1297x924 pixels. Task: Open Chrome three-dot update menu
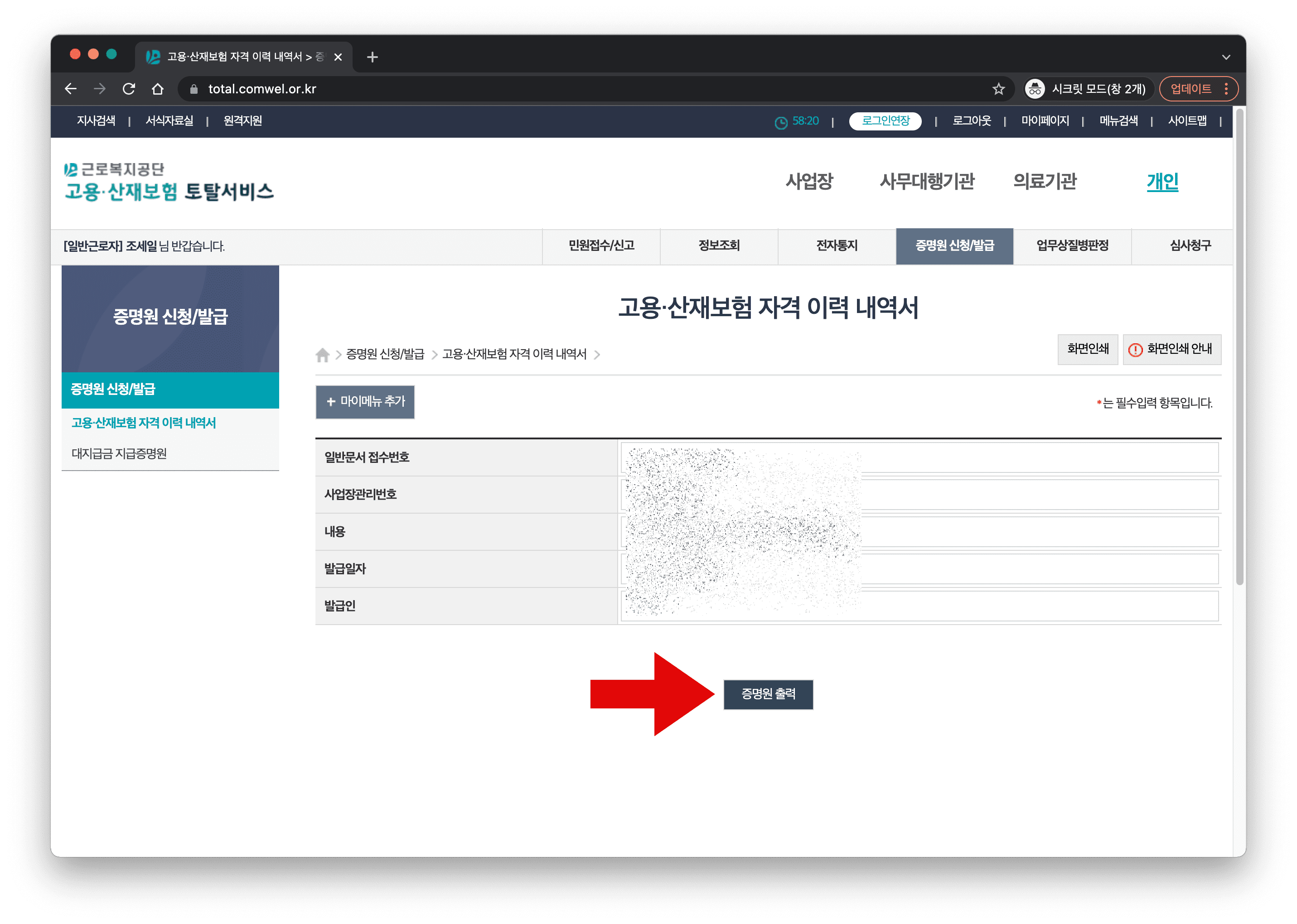pos(1226,89)
